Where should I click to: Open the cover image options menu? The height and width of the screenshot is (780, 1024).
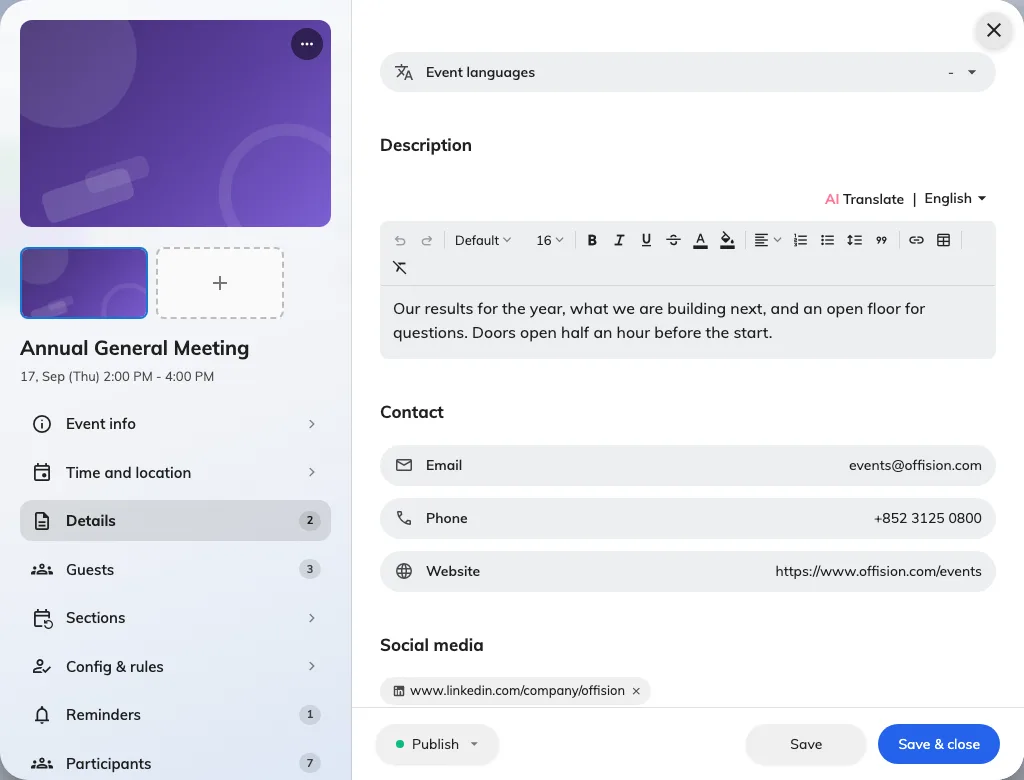click(307, 44)
